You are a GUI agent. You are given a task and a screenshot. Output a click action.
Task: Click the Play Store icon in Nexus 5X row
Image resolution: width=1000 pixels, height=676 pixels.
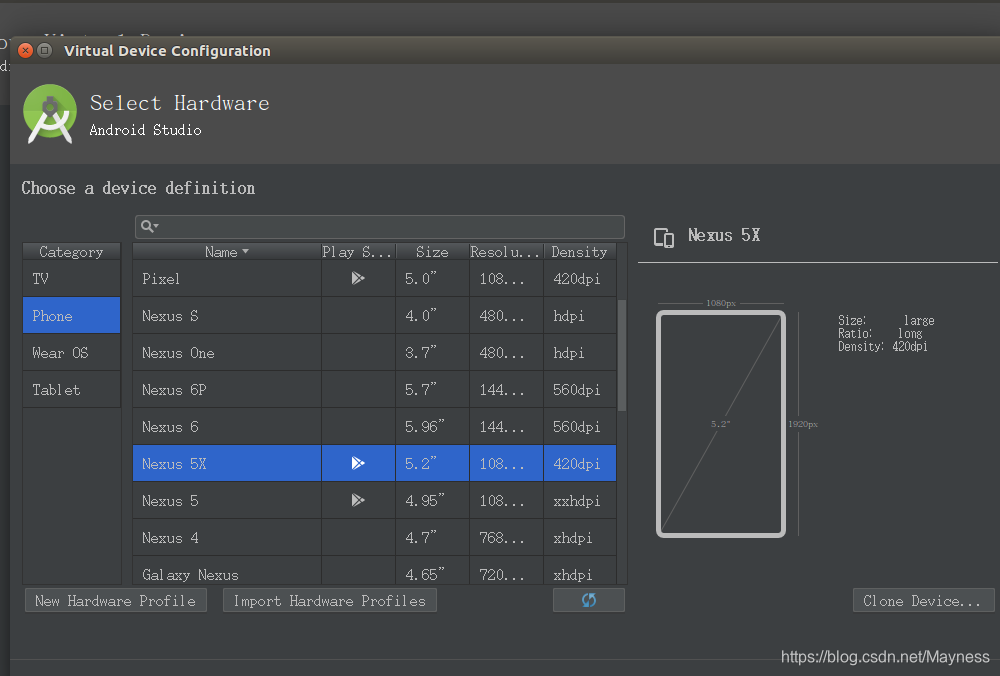click(358, 463)
